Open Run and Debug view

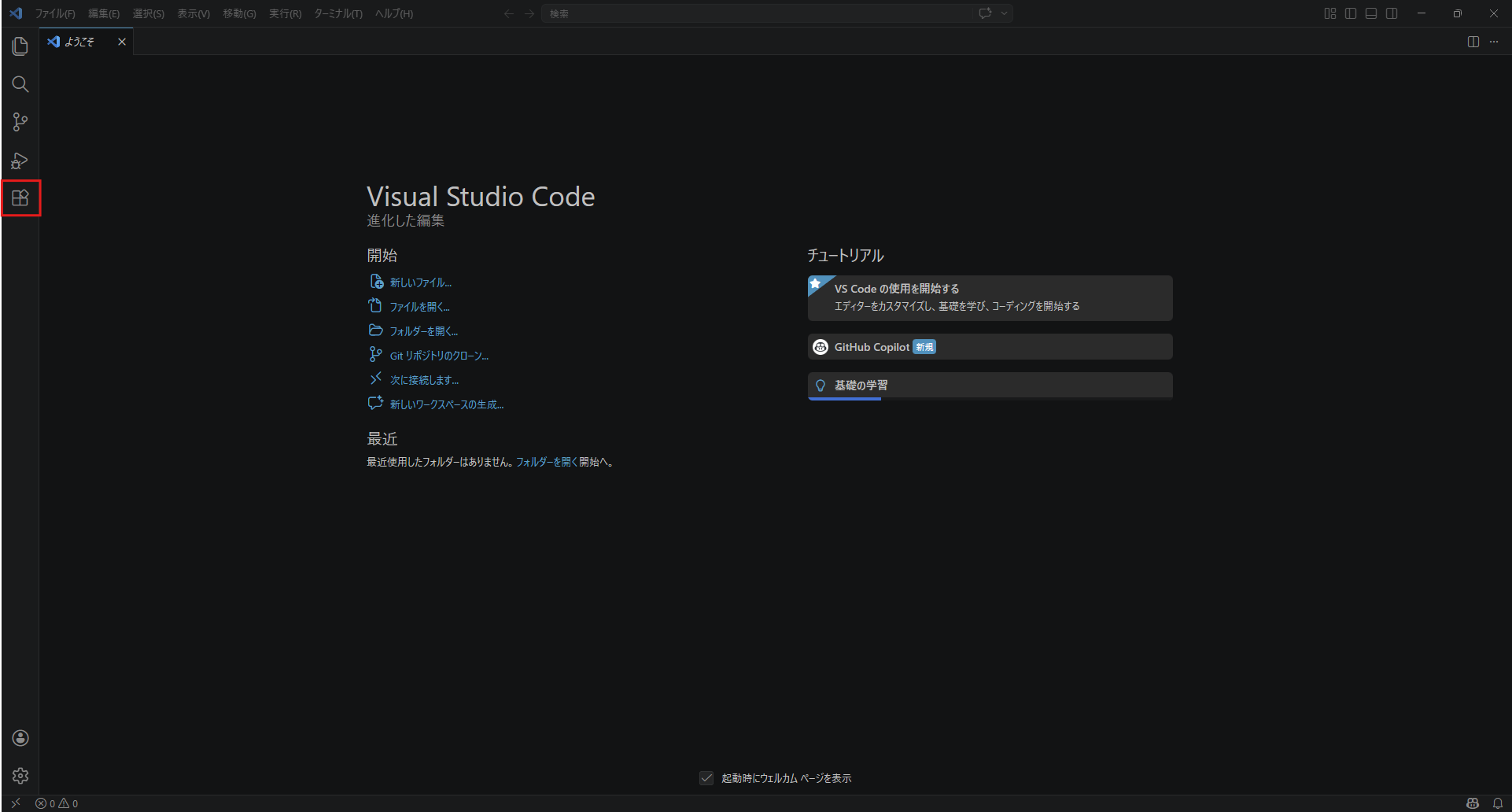[20, 161]
